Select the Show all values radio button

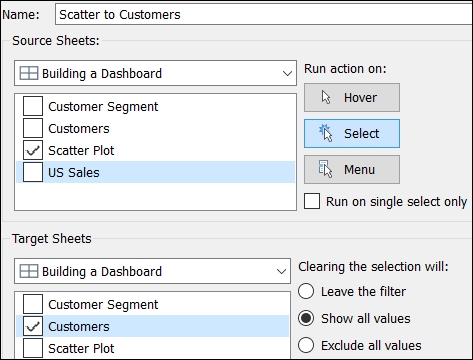click(306, 318)
